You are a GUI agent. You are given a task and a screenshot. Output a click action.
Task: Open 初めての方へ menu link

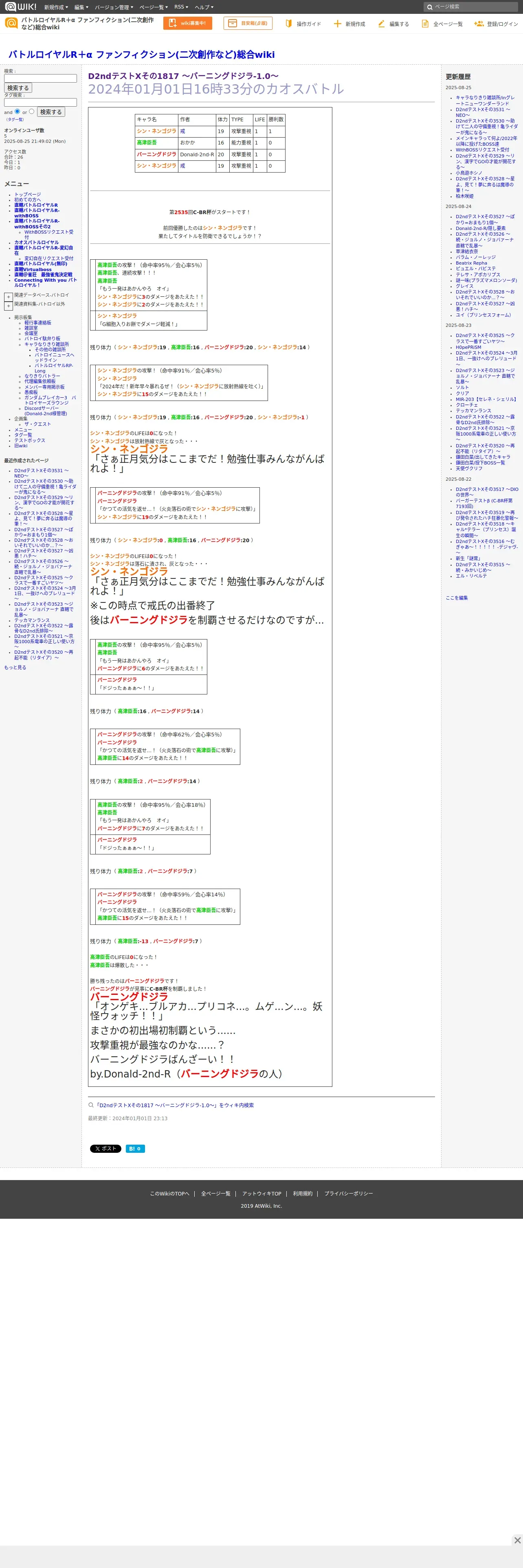click(27, 199)
